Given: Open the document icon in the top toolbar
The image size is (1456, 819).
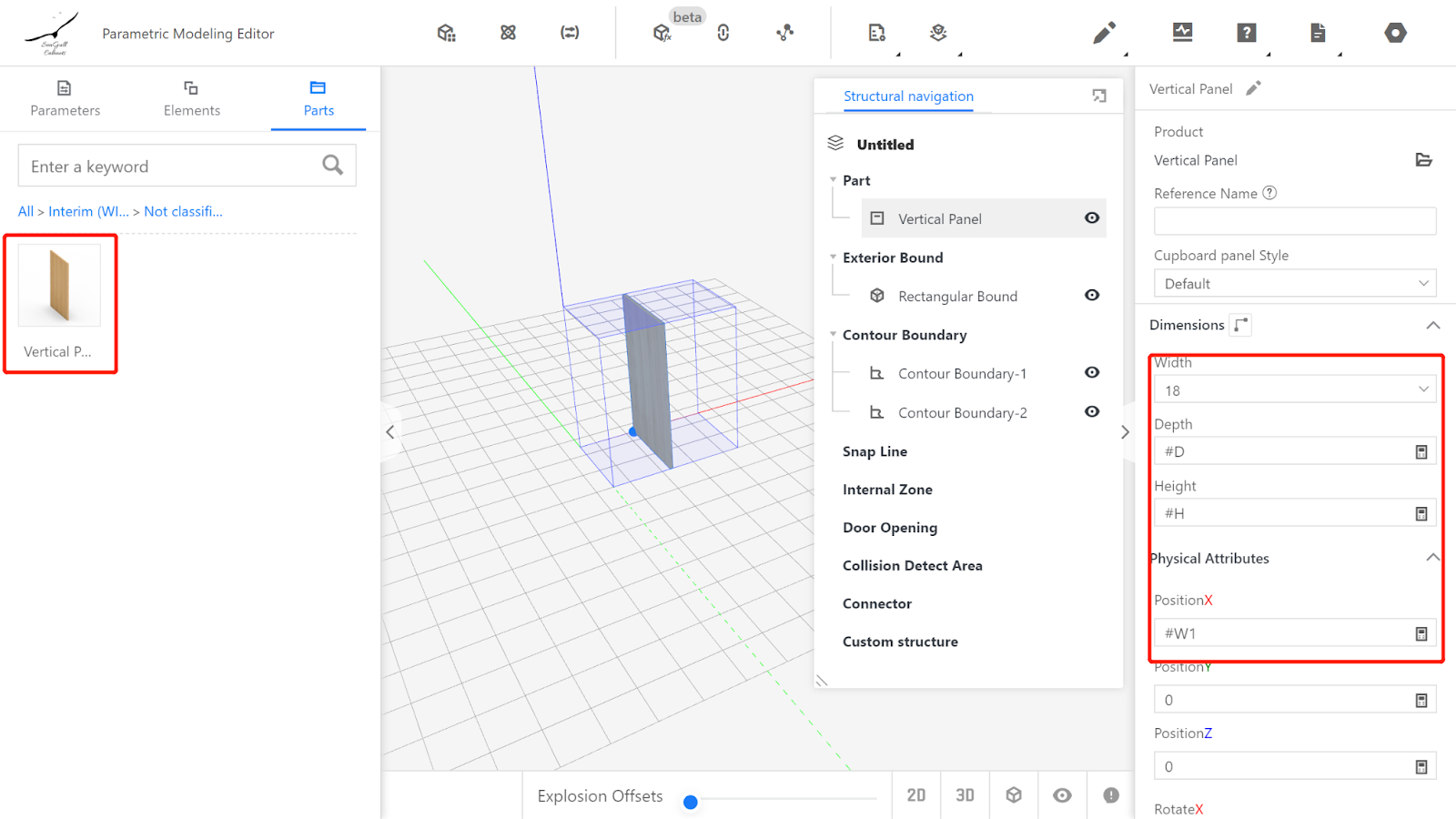Looking at the screenshot, I should coord(1318,34).
